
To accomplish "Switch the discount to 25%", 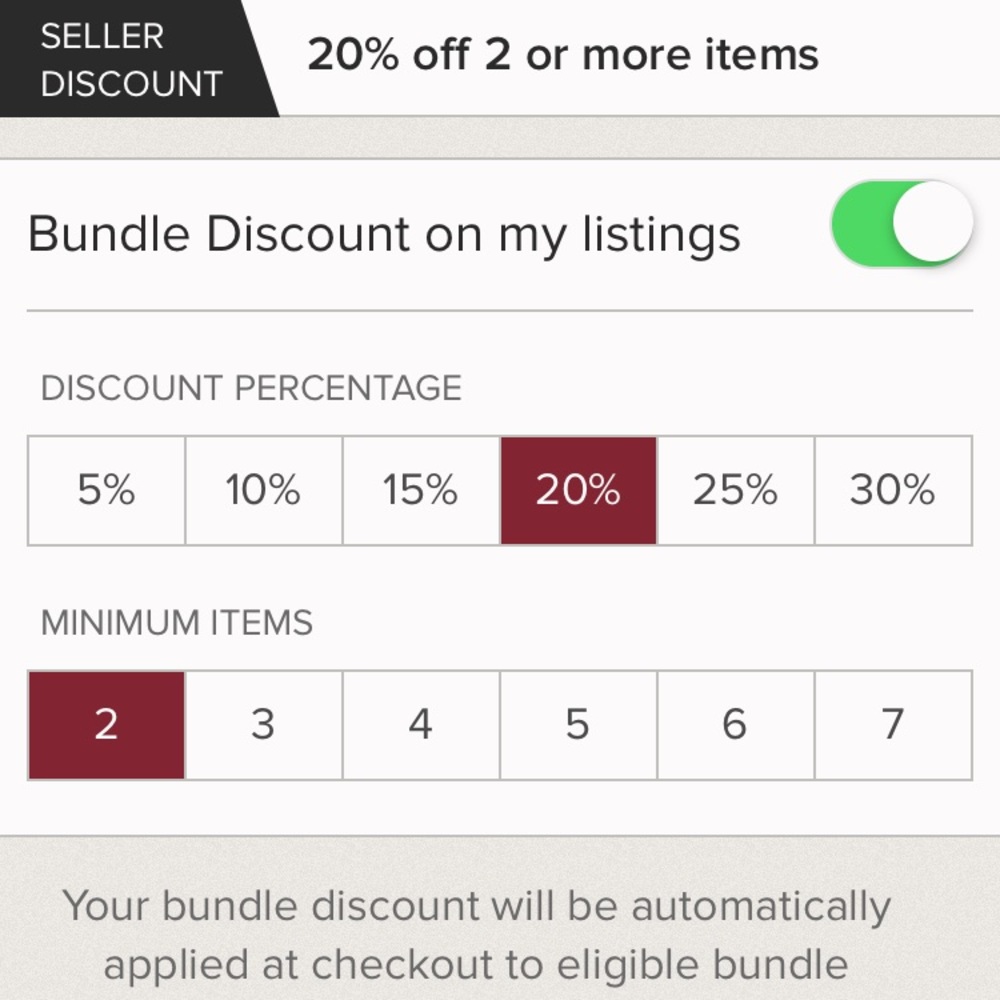I will pos(735,490).
